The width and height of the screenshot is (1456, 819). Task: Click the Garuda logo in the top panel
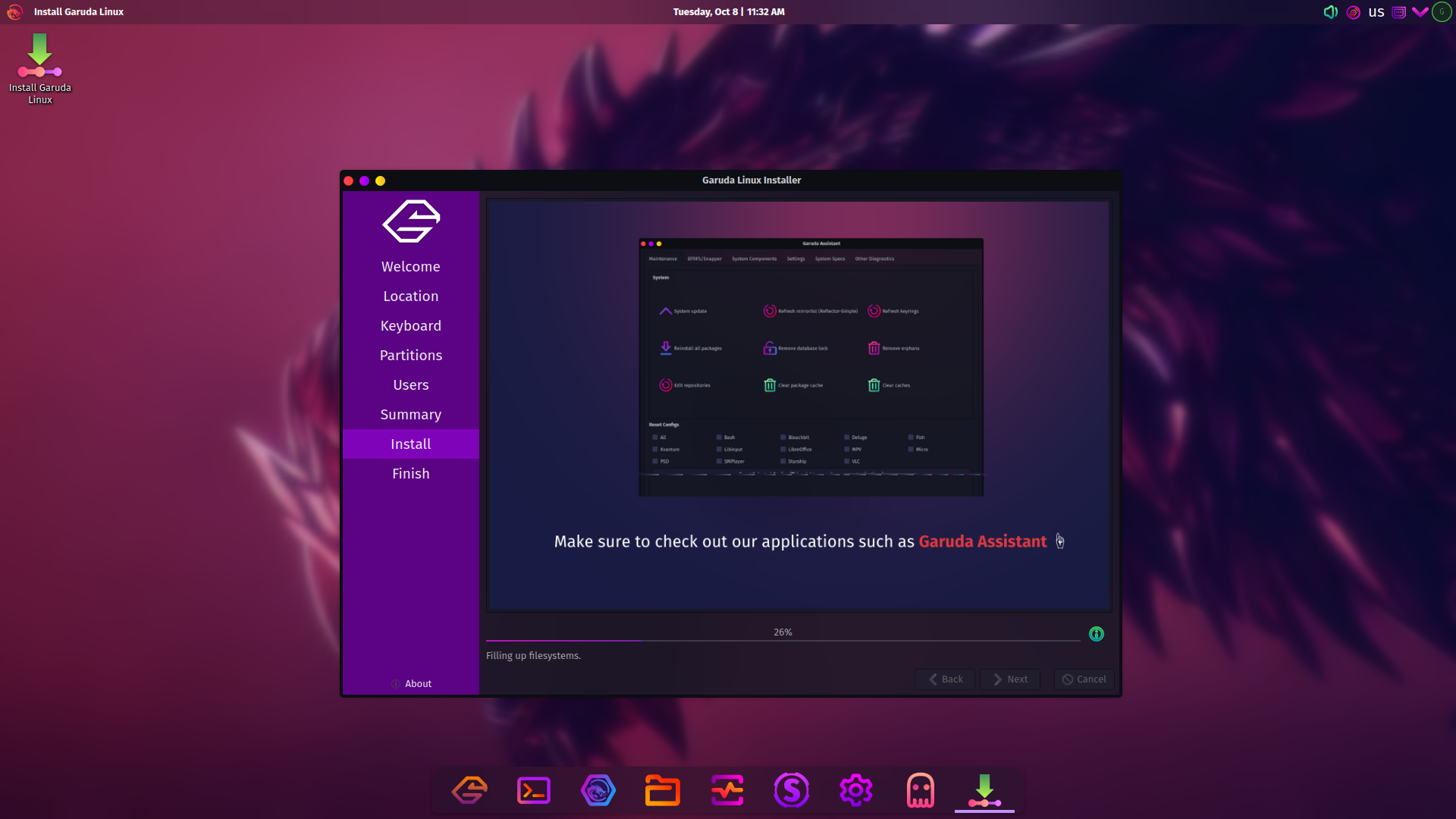click(x=14, y=12)
